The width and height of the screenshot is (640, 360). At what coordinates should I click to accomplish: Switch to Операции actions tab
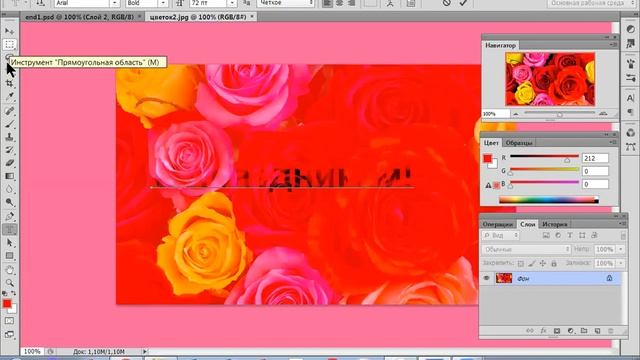(x=498, y=224)
